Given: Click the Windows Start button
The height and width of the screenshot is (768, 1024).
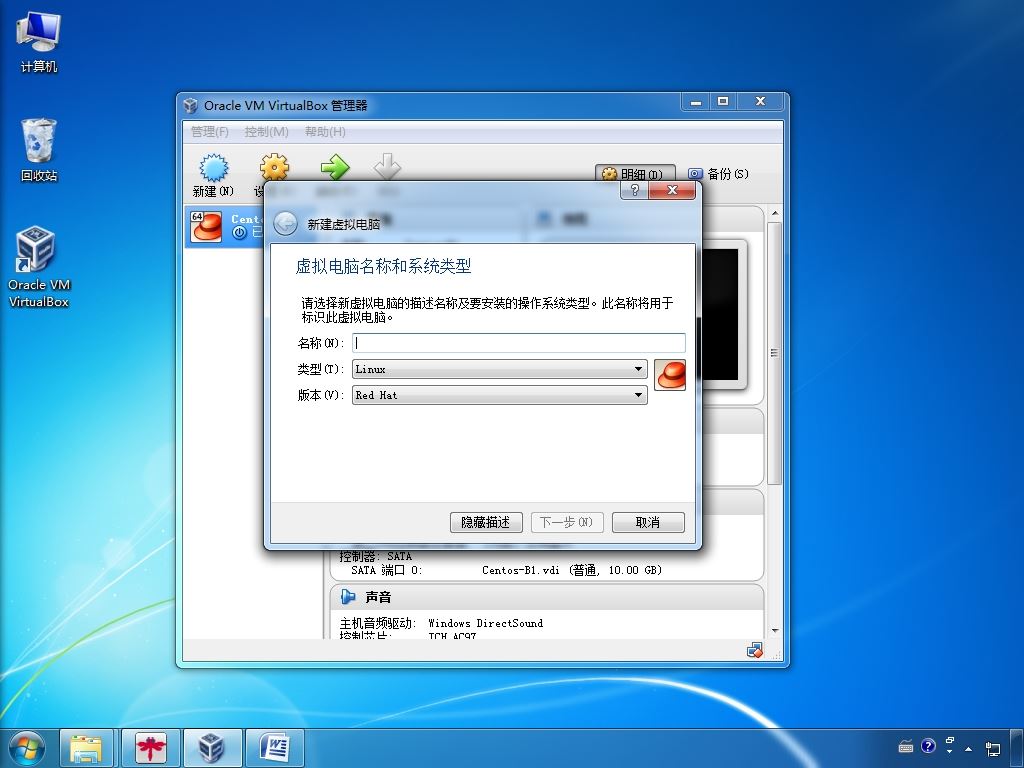Looking at the screenshot, I should click(27, 748).
